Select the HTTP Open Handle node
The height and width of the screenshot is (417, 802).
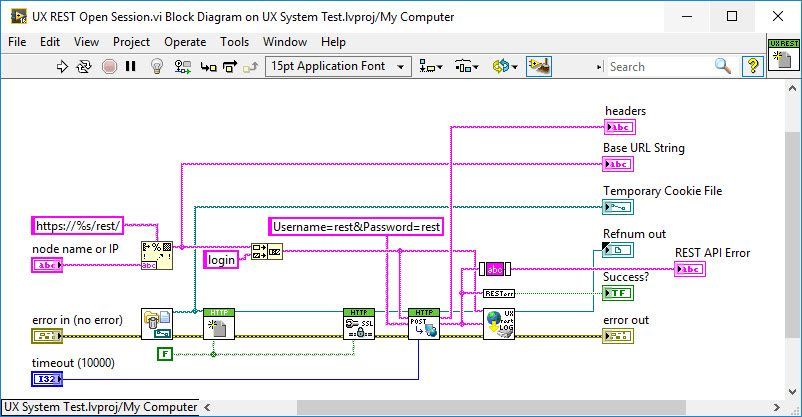tap(219, 324)
